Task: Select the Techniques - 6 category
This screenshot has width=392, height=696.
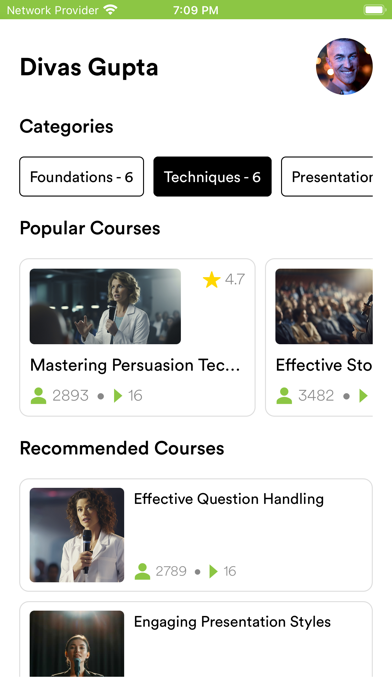Action: click(212, 177)
